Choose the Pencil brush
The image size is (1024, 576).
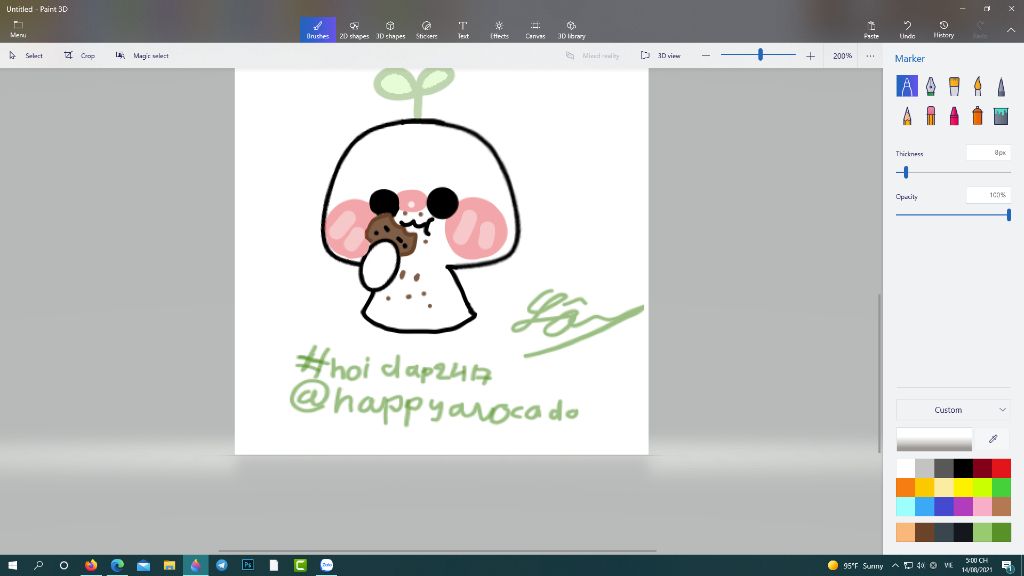907,116
